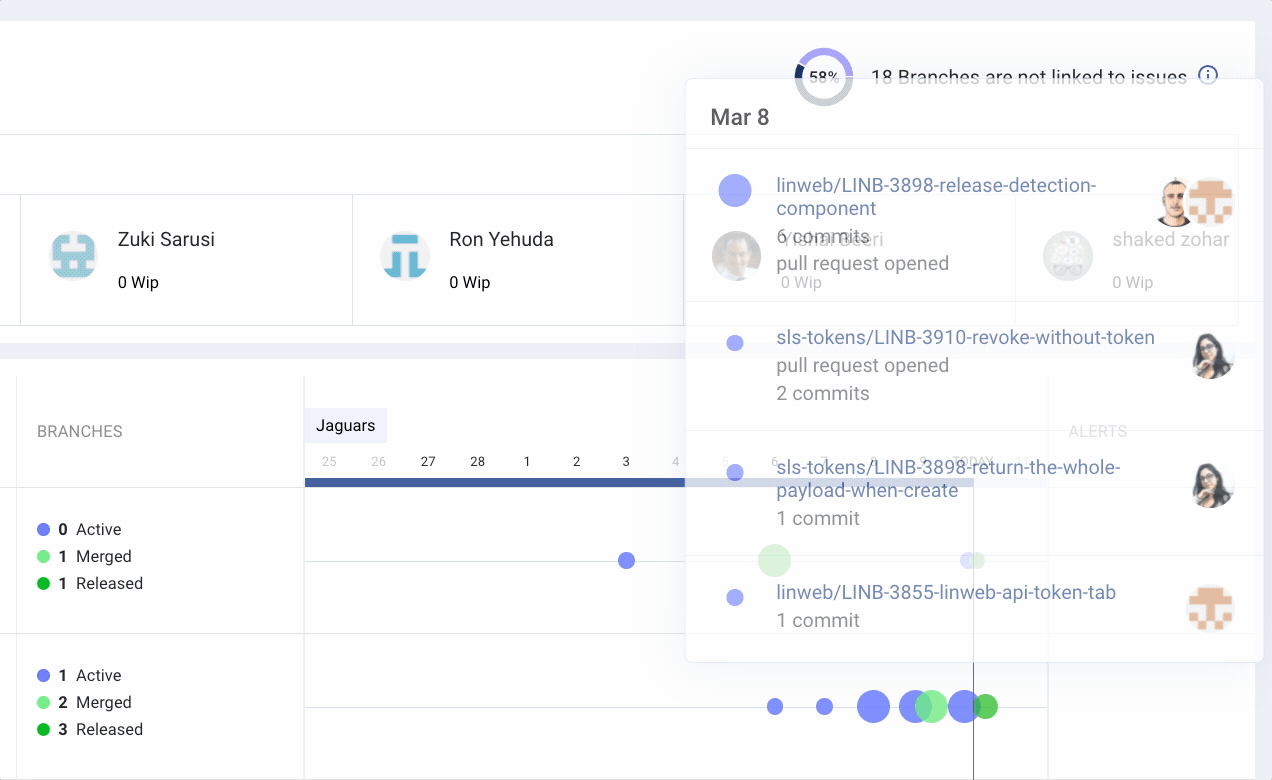Viewport: 1272px width, 780px height.
Task: Click the dark green released dot near today line
Action: tap(986, 706)
